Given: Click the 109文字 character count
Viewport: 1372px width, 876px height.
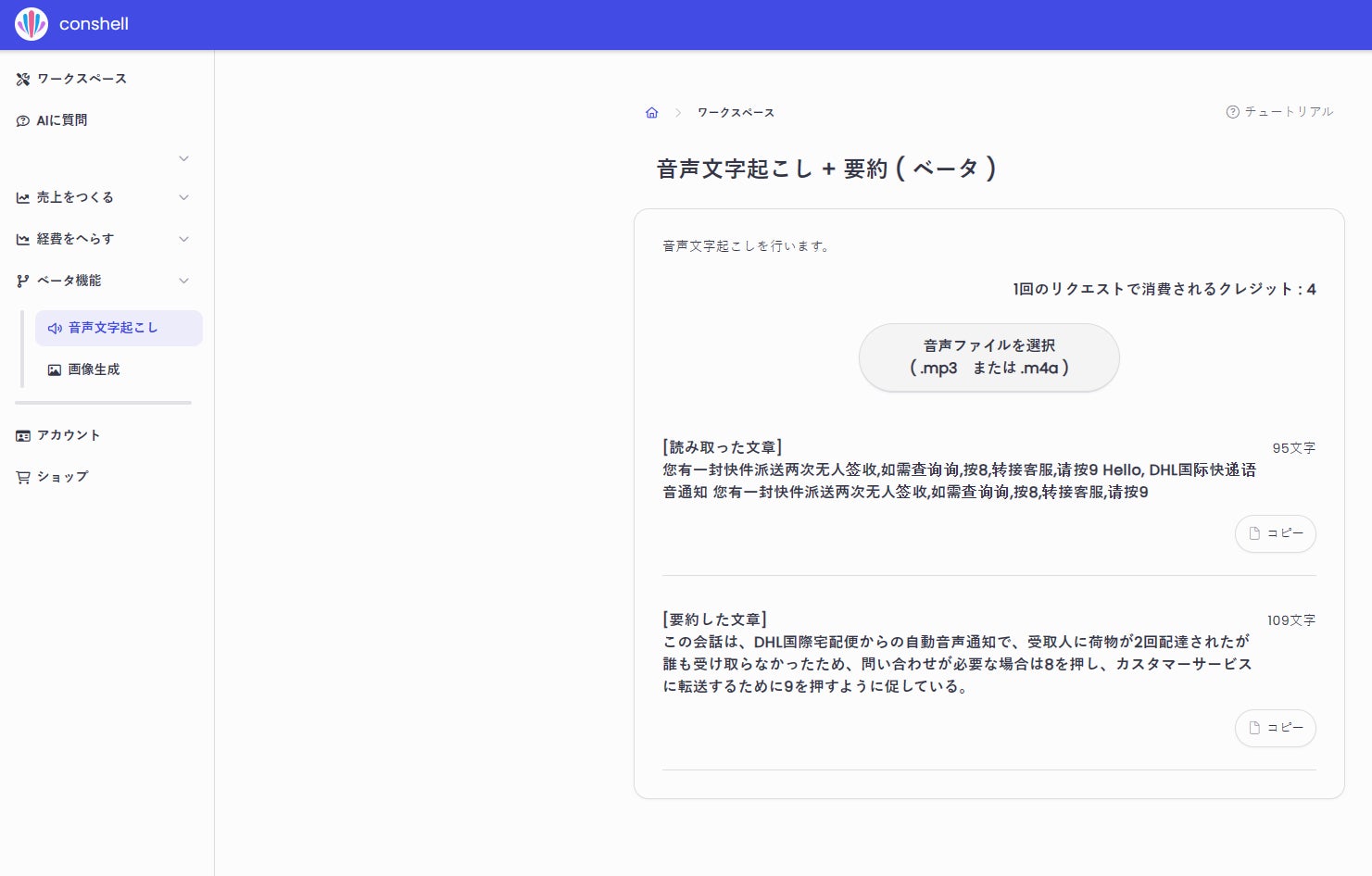Looking at the screenshot, I should point(1291,620).
